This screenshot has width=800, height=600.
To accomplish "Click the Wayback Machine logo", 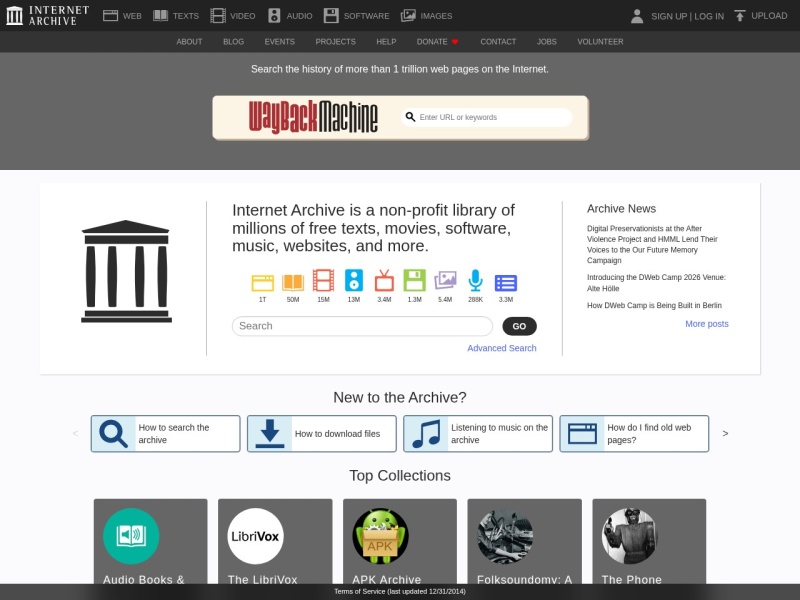I will tap(313, 115).
